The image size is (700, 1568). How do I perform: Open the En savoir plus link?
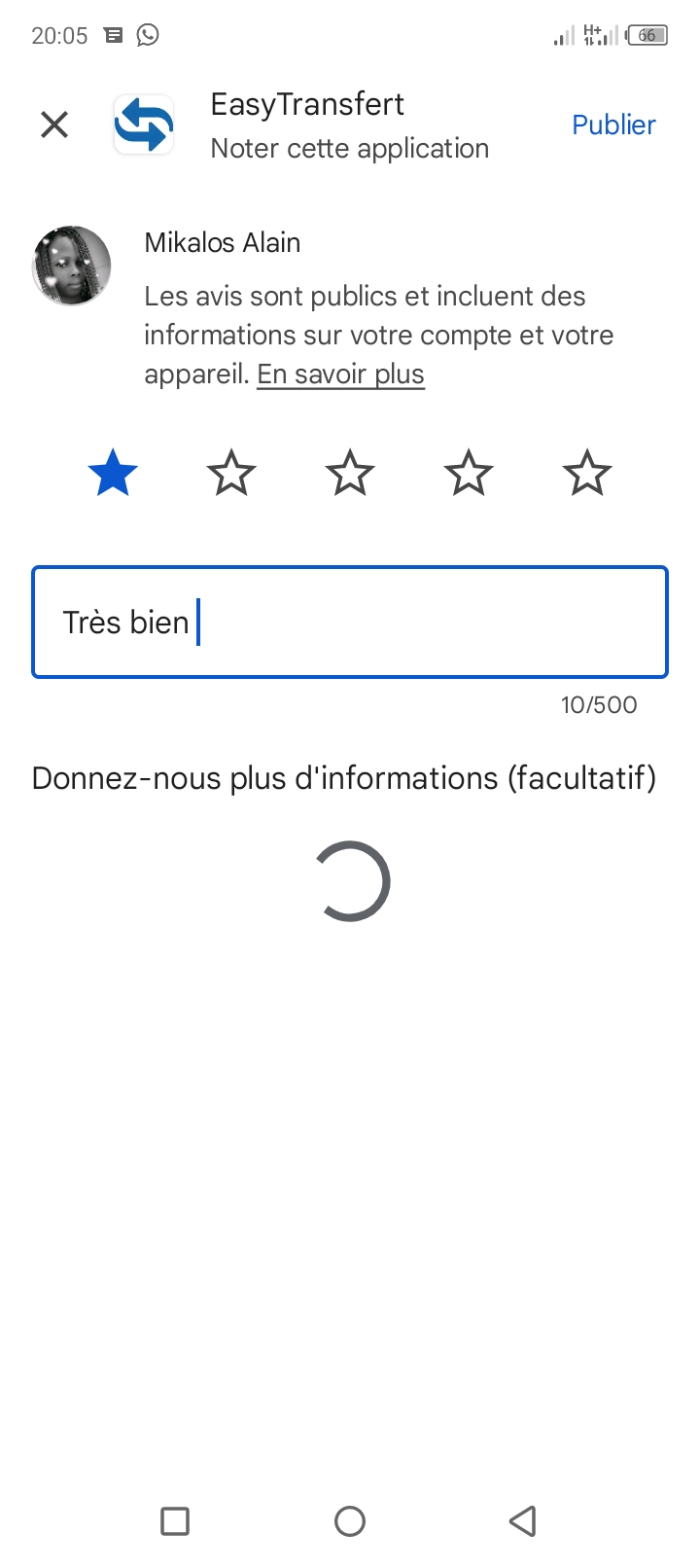(x=340, y=374)
